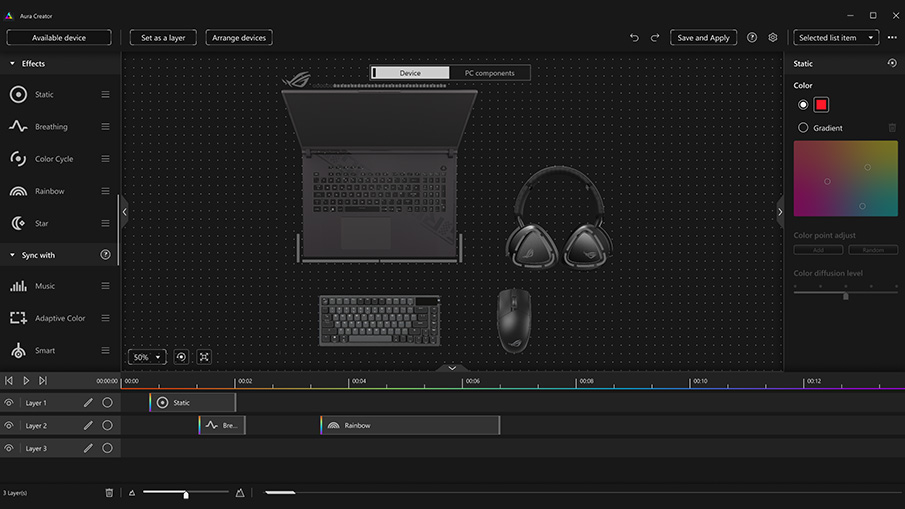Click the red color swatch
Image resolution: width=905 pixels, height=509 pixels.
click(821, 105)
